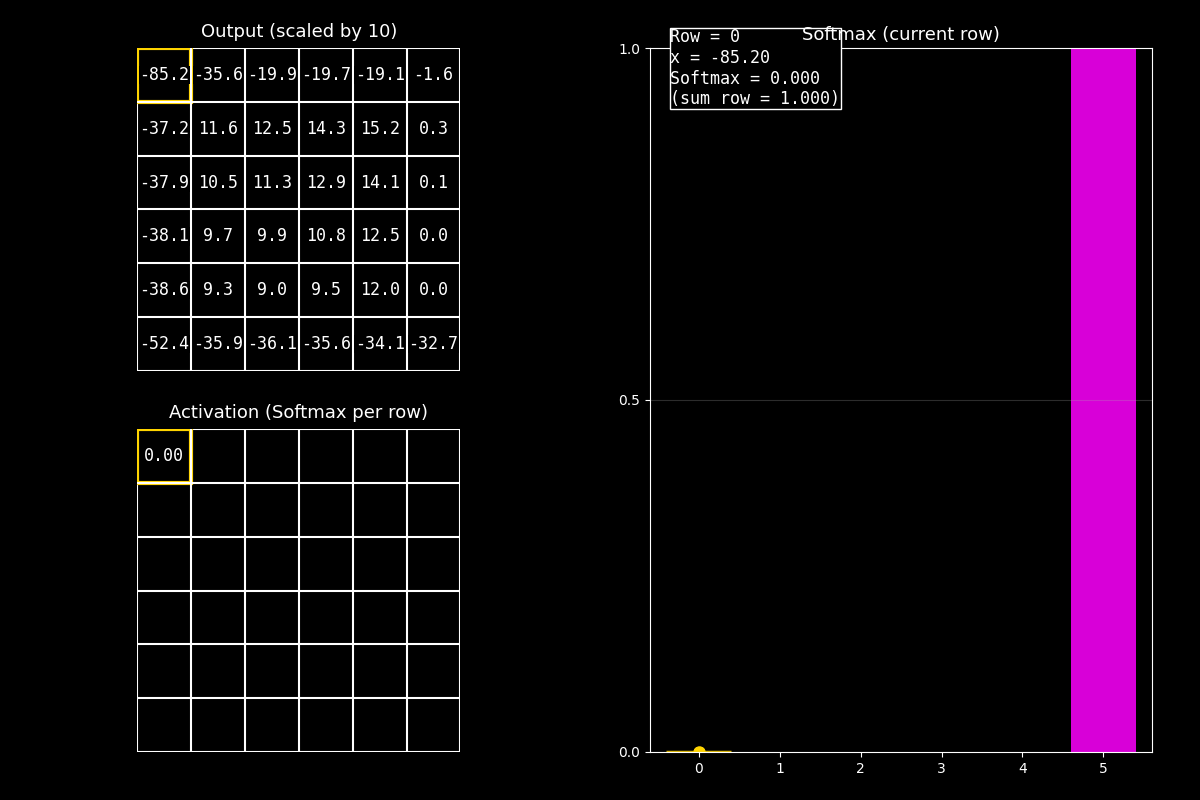1200x800 pixels.
Task: Select the cell containing 12.0
Action: [380, 290]
